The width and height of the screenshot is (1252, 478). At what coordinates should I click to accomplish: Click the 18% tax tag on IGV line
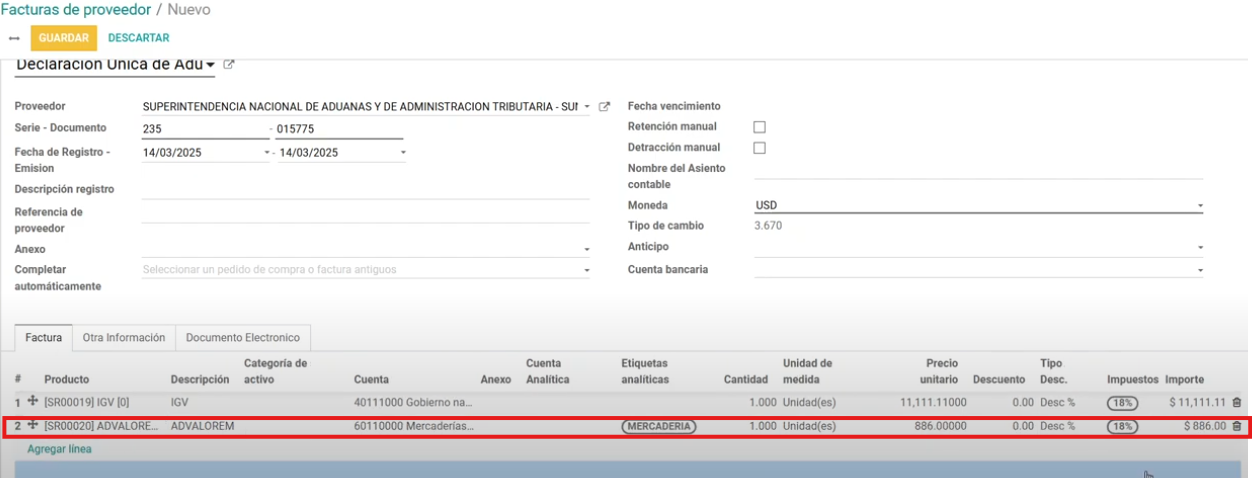pyautogui.click(x=1122, y=402)
